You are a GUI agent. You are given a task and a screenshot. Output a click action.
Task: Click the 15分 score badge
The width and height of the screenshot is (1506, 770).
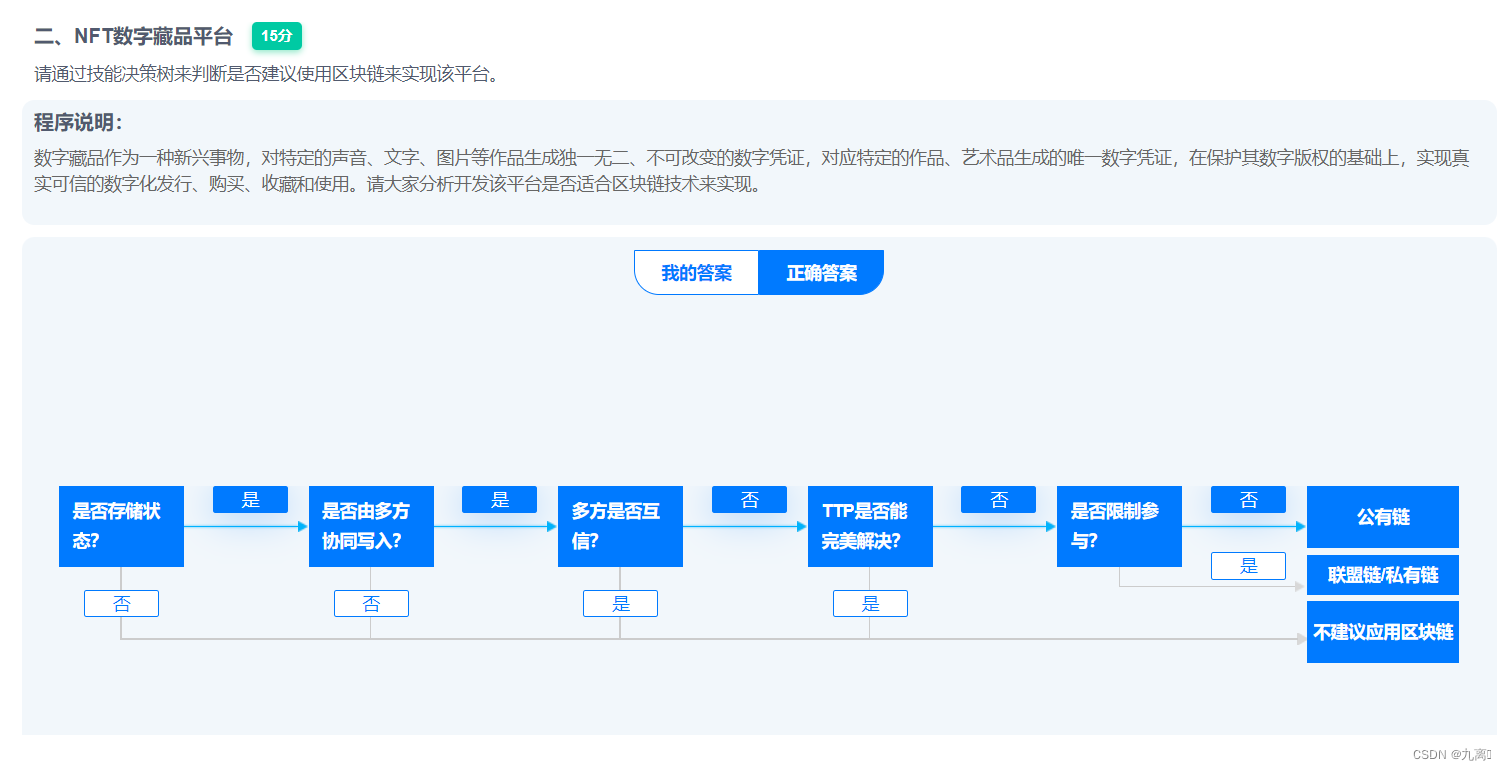click(x=276, y=36)
